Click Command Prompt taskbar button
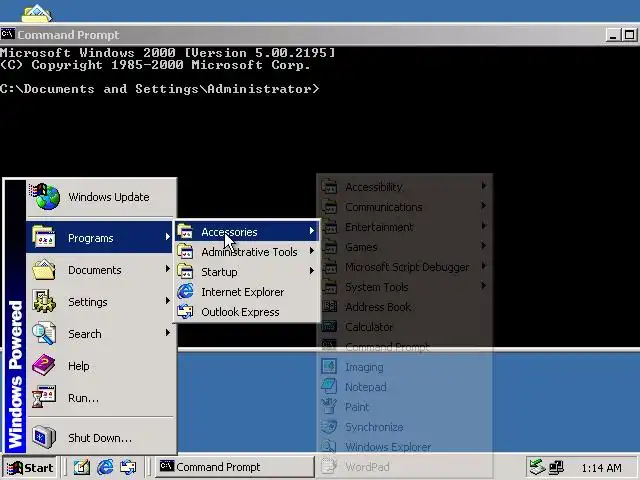Screen dimensions: 640x480 pos(235,467)
